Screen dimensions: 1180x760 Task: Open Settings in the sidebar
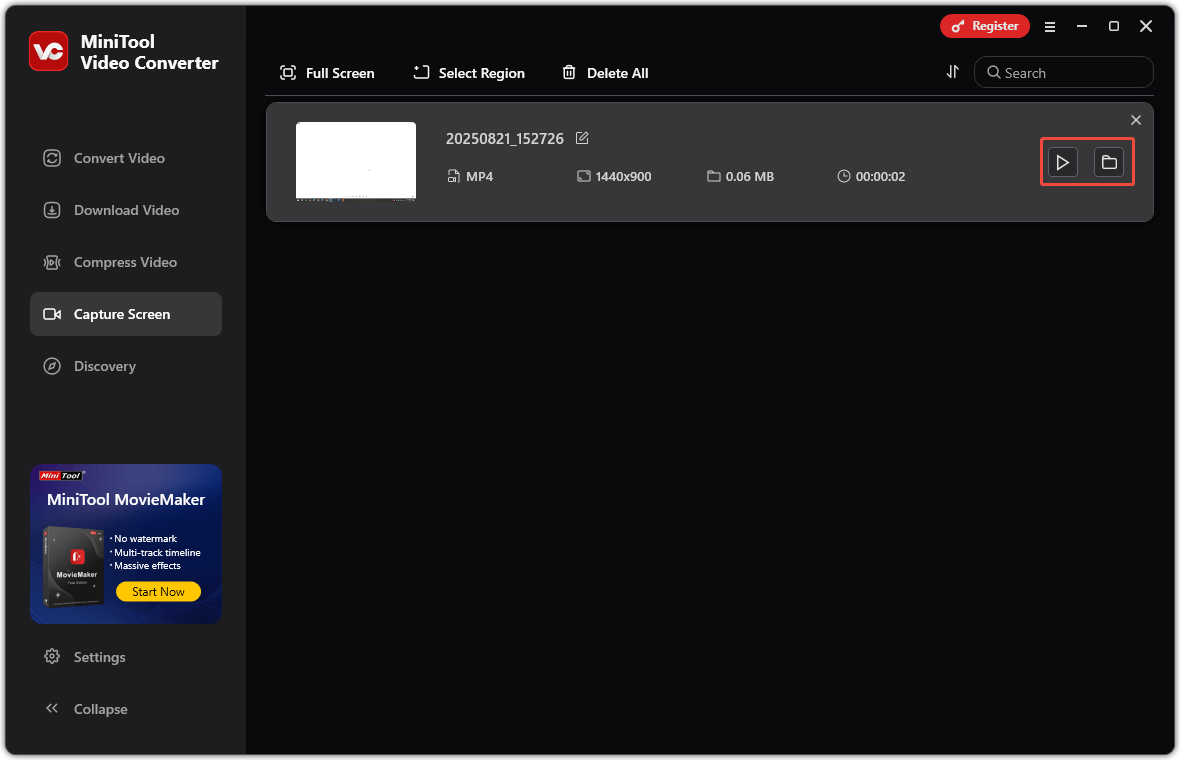(x=126, y=657)
